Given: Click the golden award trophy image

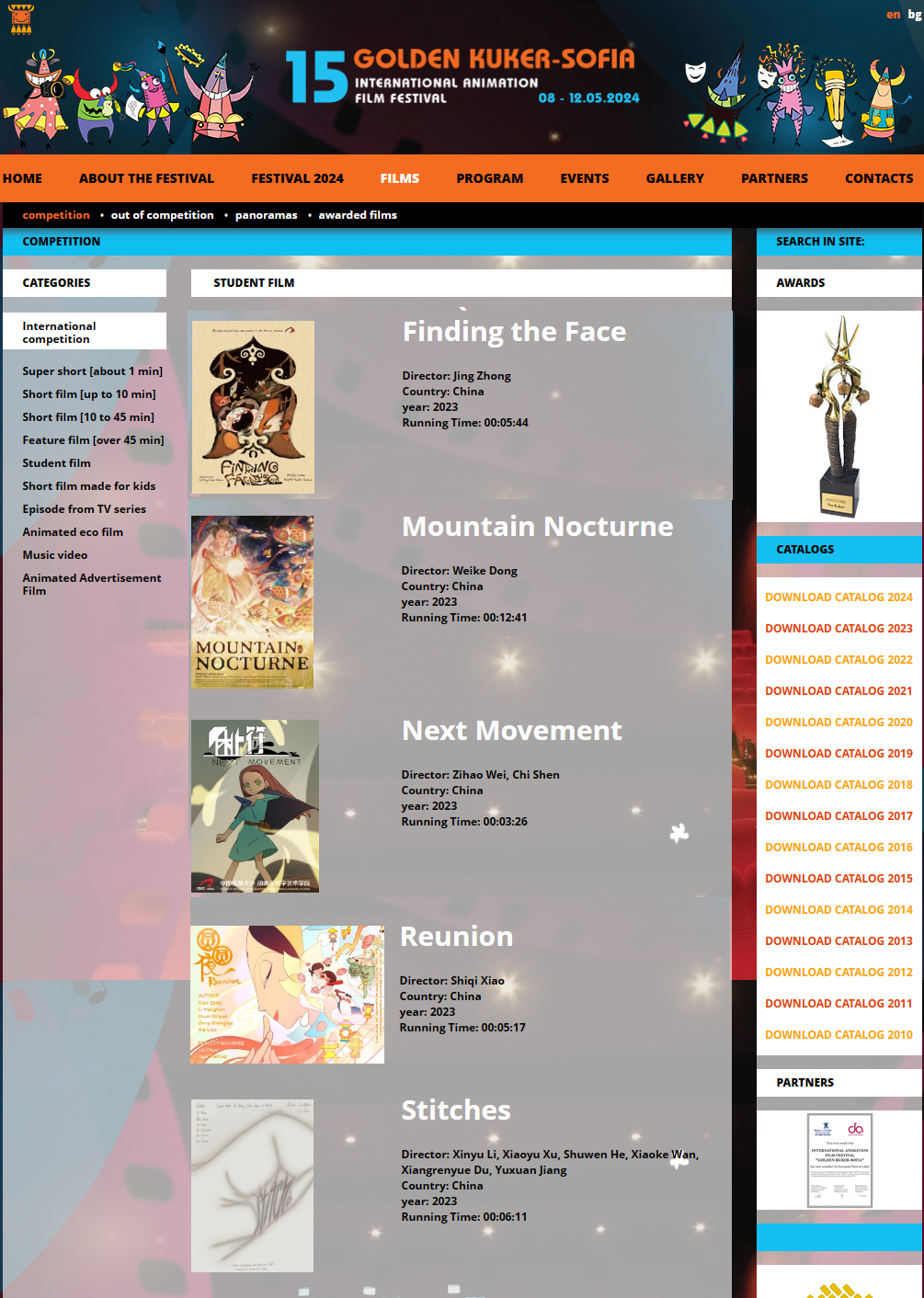Looking at the screenshot, I should coord(838,416).
